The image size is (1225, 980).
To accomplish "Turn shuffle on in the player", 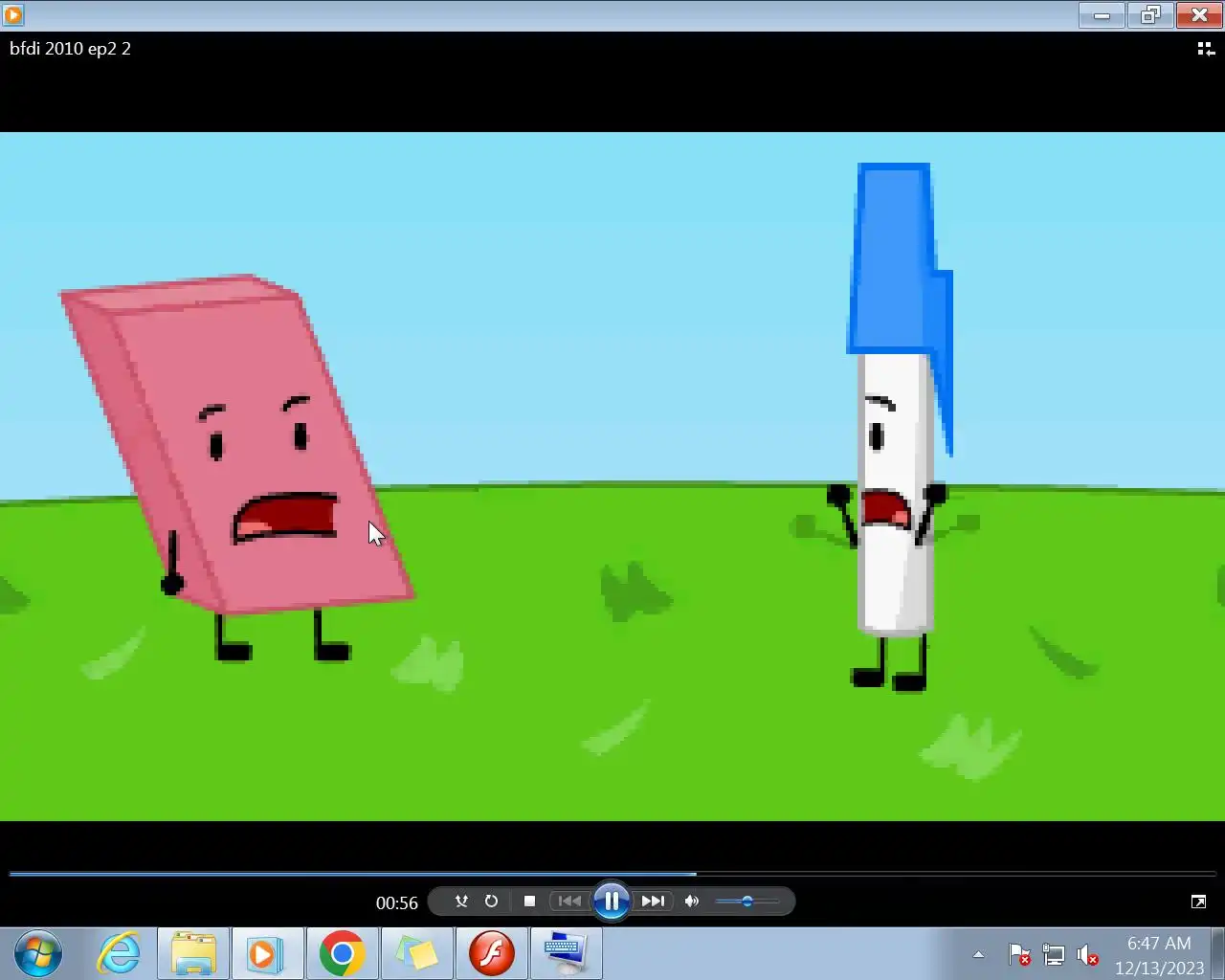I will point(461,902).
